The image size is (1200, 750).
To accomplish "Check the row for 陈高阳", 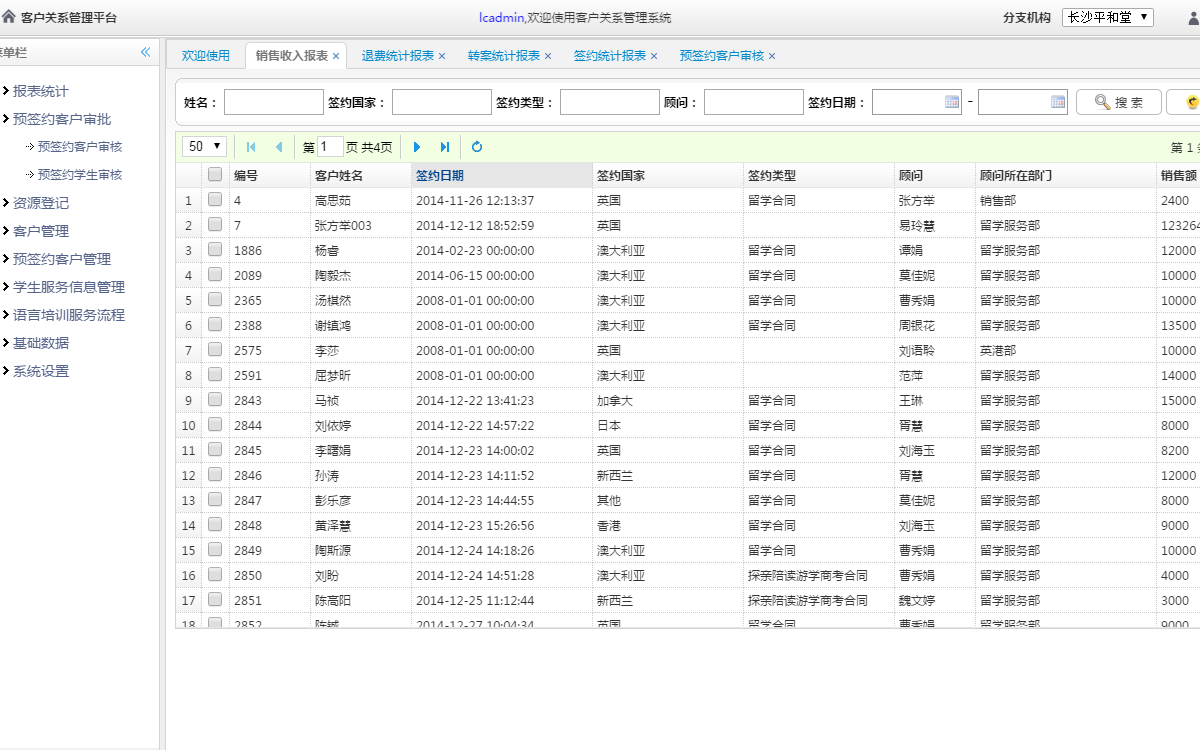I will [x=215, y=600].
